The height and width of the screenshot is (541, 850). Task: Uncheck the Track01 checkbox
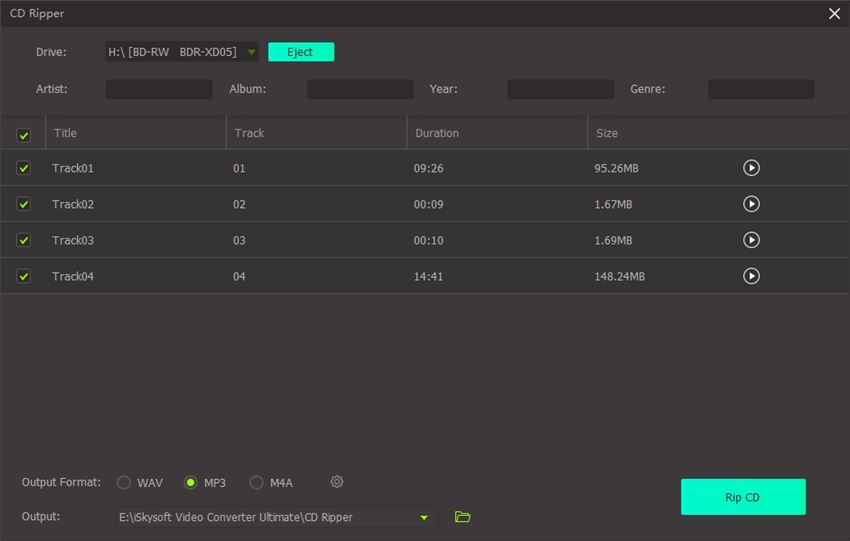[24, 169]
